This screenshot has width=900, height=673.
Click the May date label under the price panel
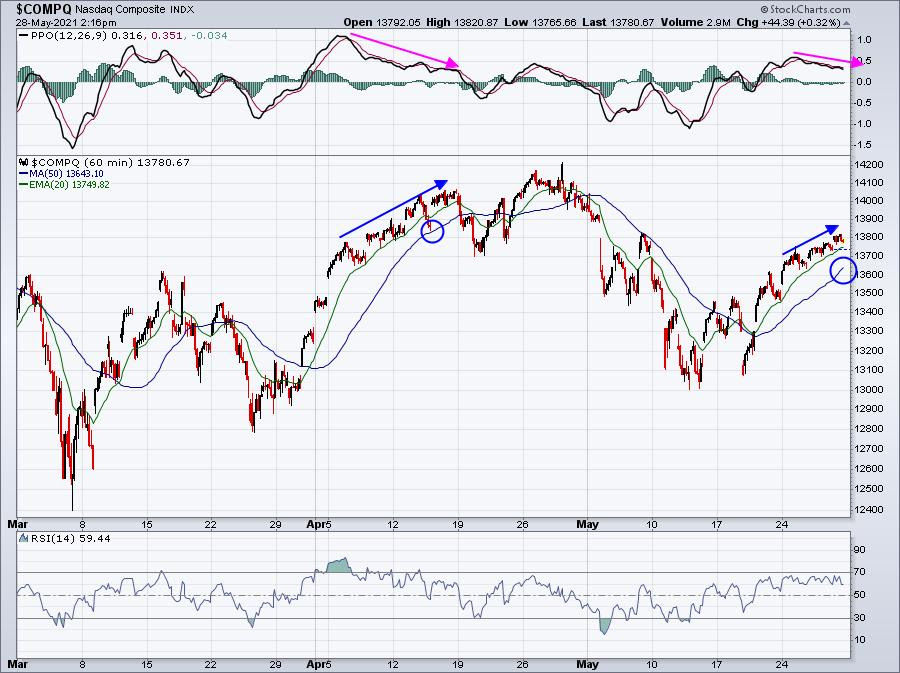point(587,524)
